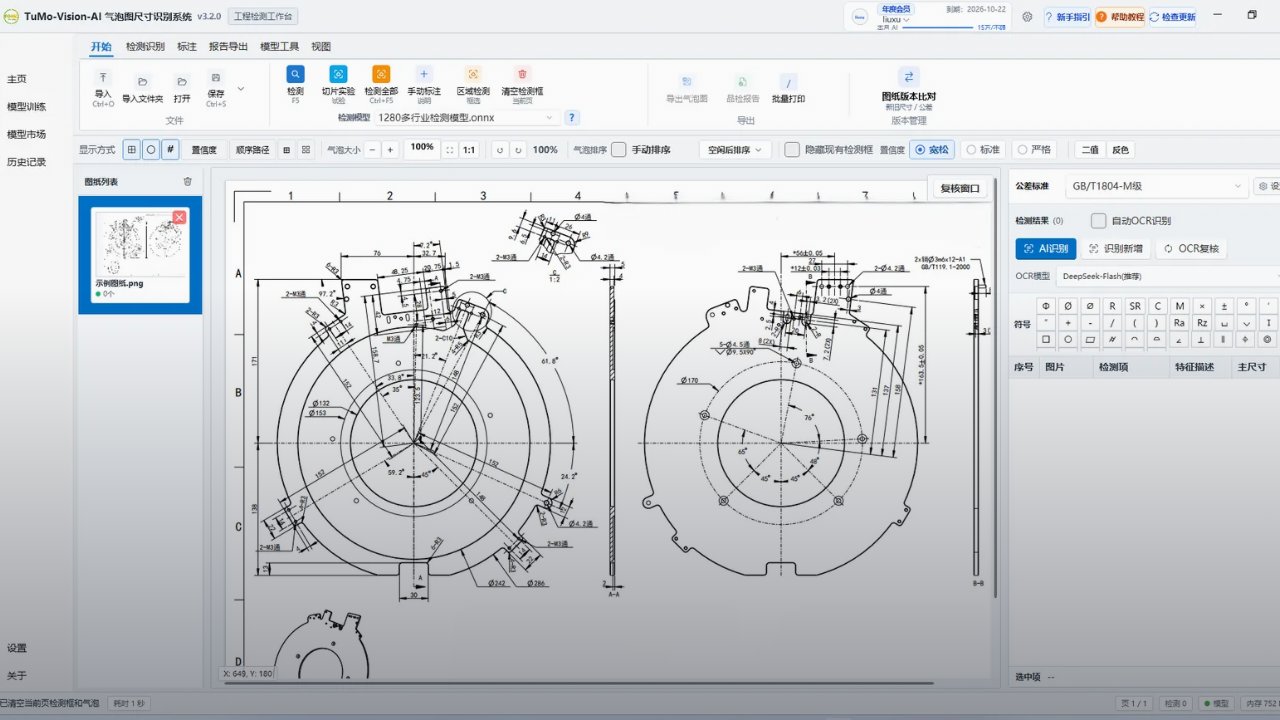Click the 导入文件夹 import folder icon
This screenshot has width=1280, height=720.
[142, 81]
